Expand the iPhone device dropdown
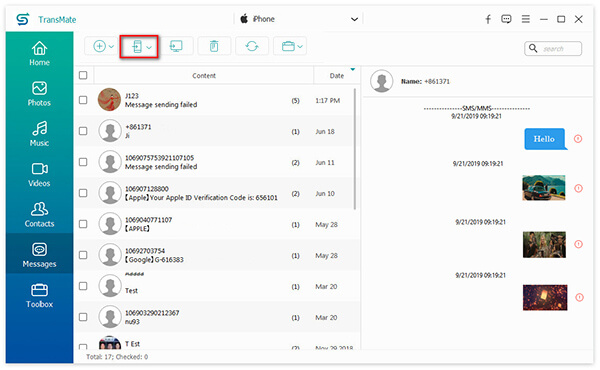Viewport: 600px width, 370px height. click(355, 19)
